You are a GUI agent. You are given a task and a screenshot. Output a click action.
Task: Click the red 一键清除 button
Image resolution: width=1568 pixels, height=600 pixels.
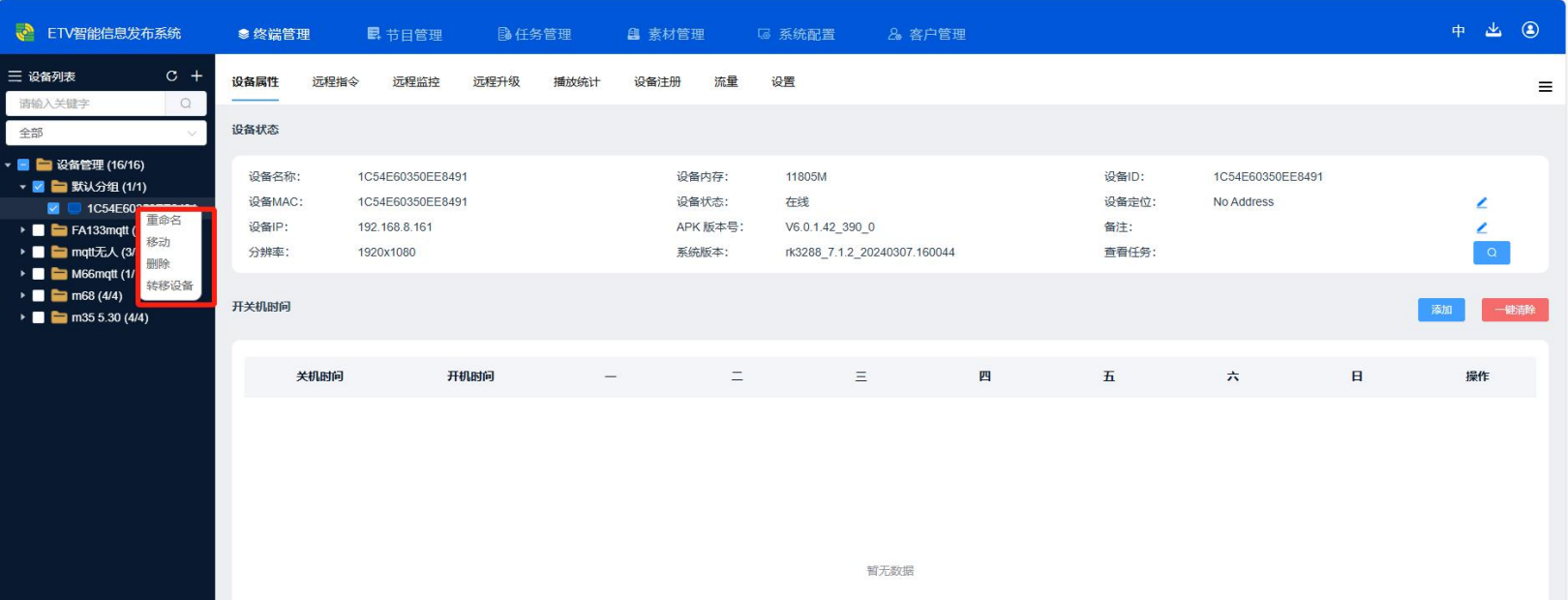[1514, 310]
